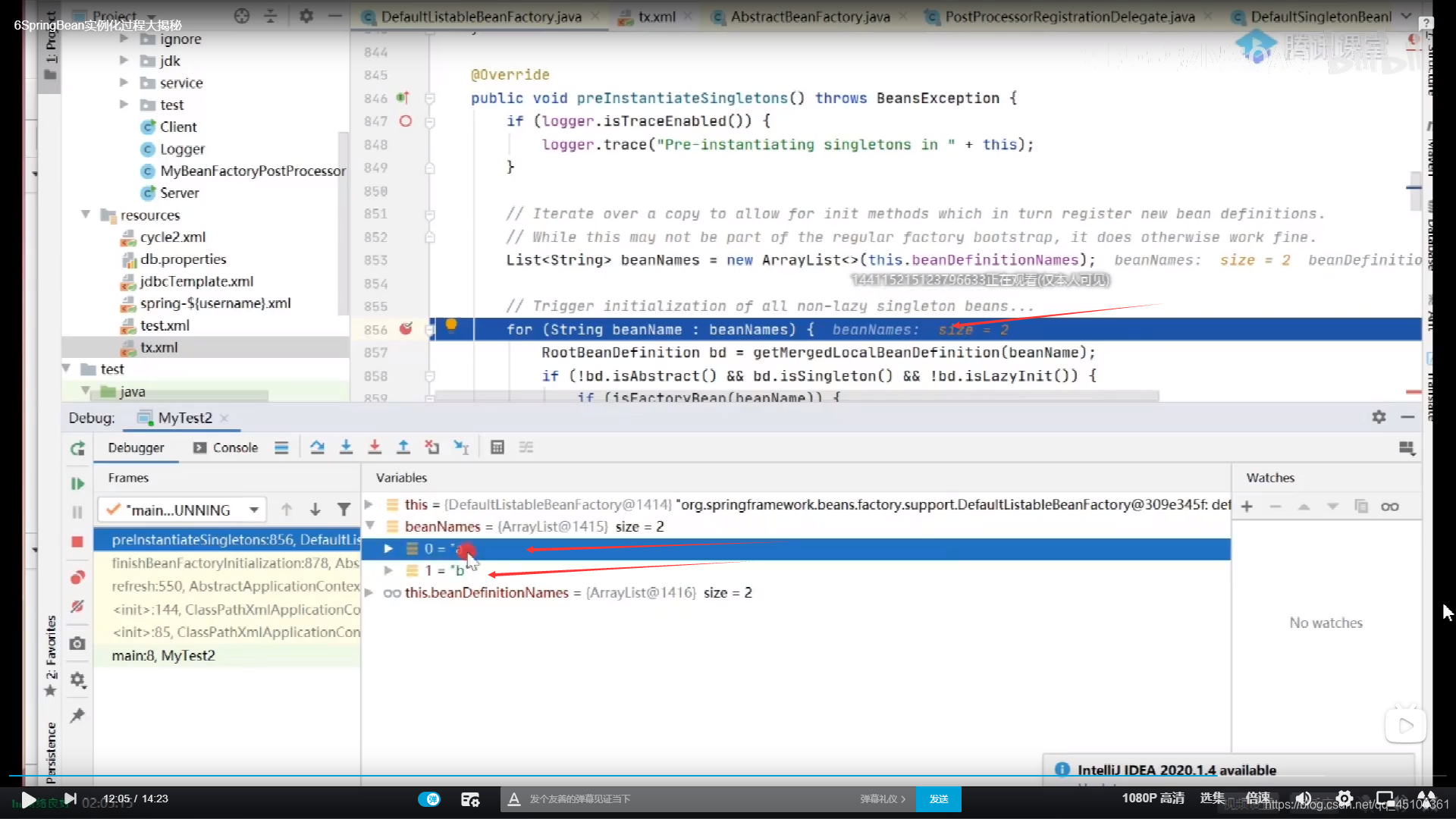Open thread selector main RUNNING dropdown
Viewport: 1456px width, 819px height.
click(181, 510)
